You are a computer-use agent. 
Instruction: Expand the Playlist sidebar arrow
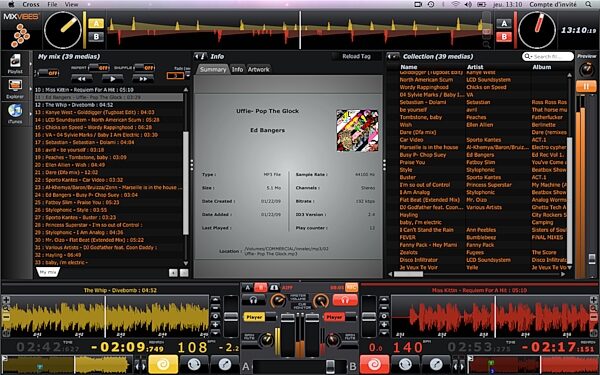click(31, 64)
